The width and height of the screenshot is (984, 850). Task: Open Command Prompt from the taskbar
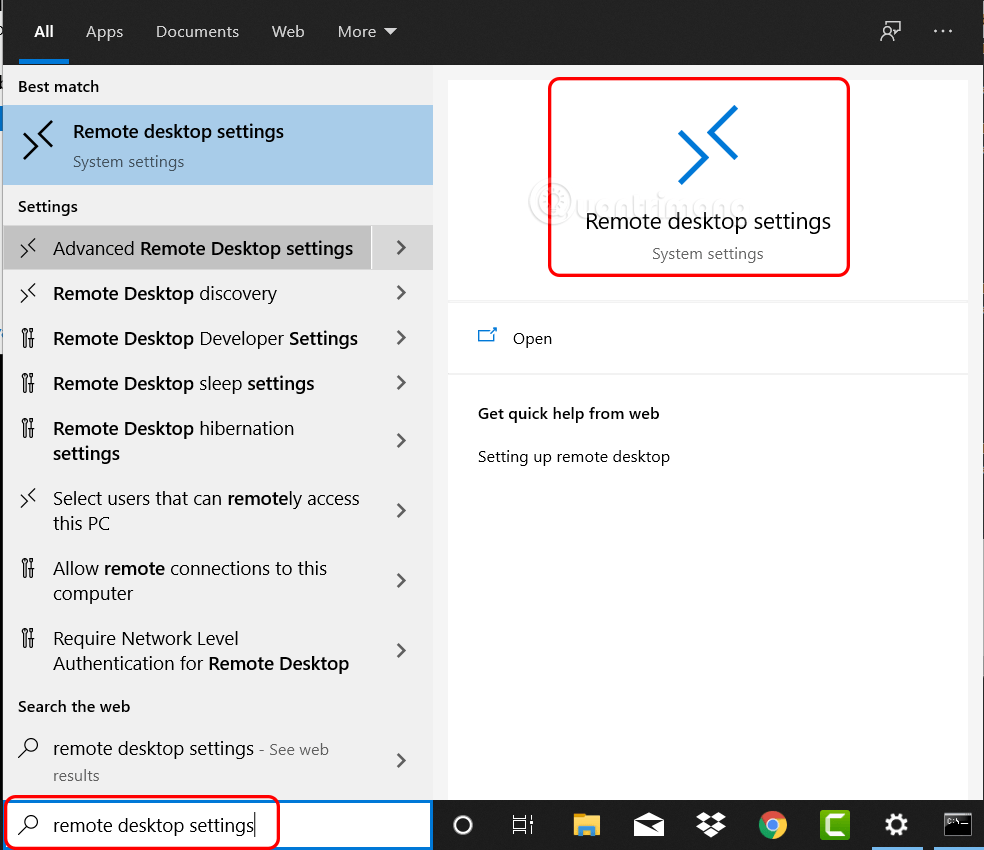coord(957,825)
